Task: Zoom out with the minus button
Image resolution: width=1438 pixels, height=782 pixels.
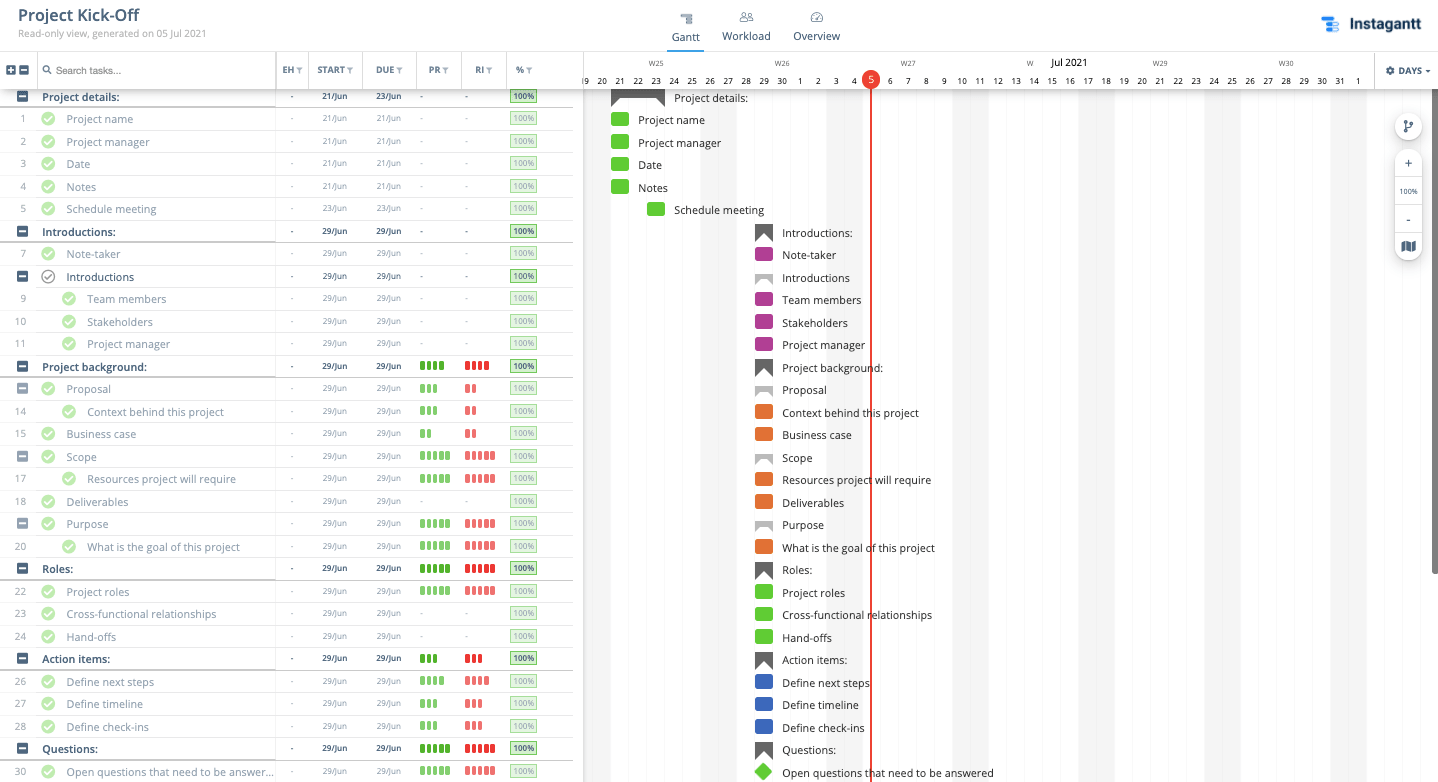Action: point(1408,219)
